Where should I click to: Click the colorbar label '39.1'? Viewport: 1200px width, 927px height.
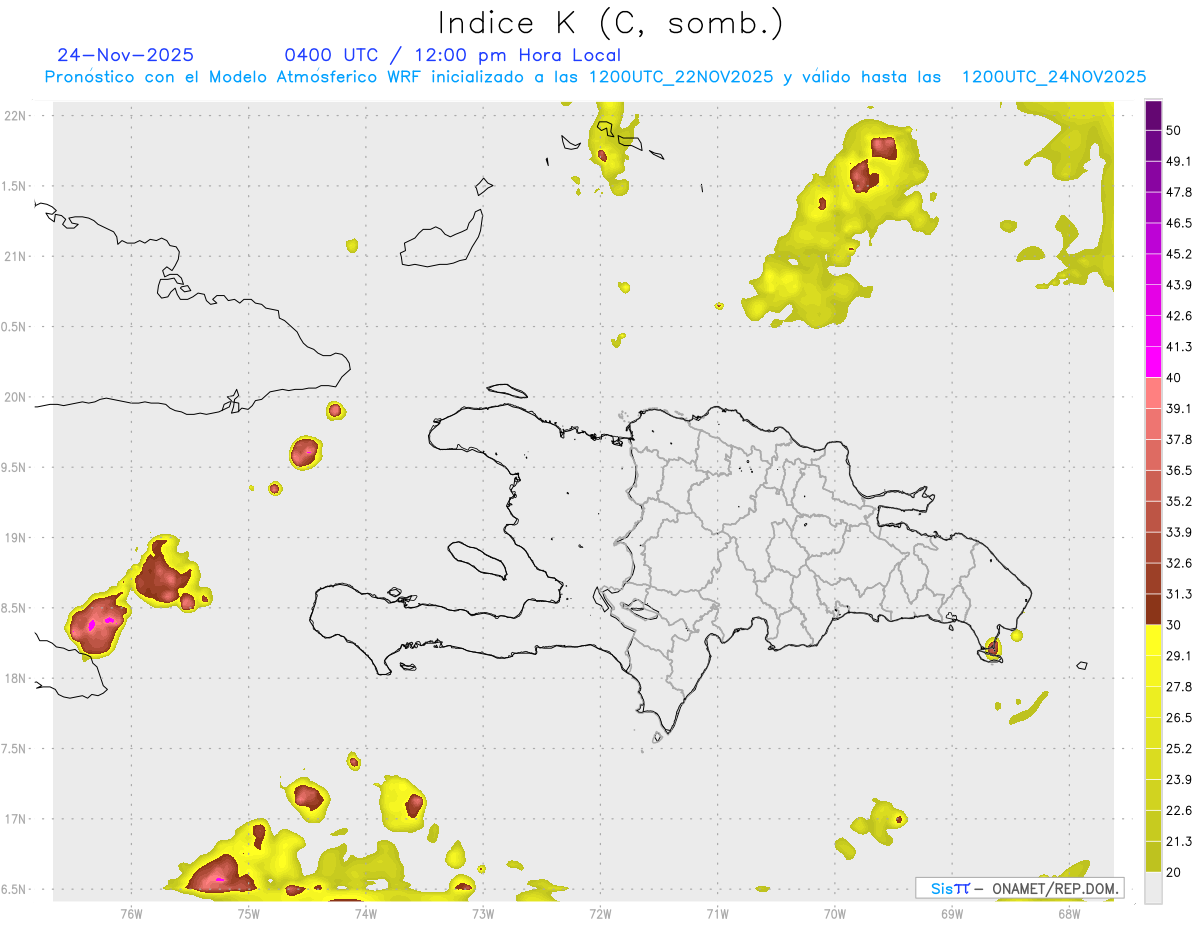coord(1179,409)
